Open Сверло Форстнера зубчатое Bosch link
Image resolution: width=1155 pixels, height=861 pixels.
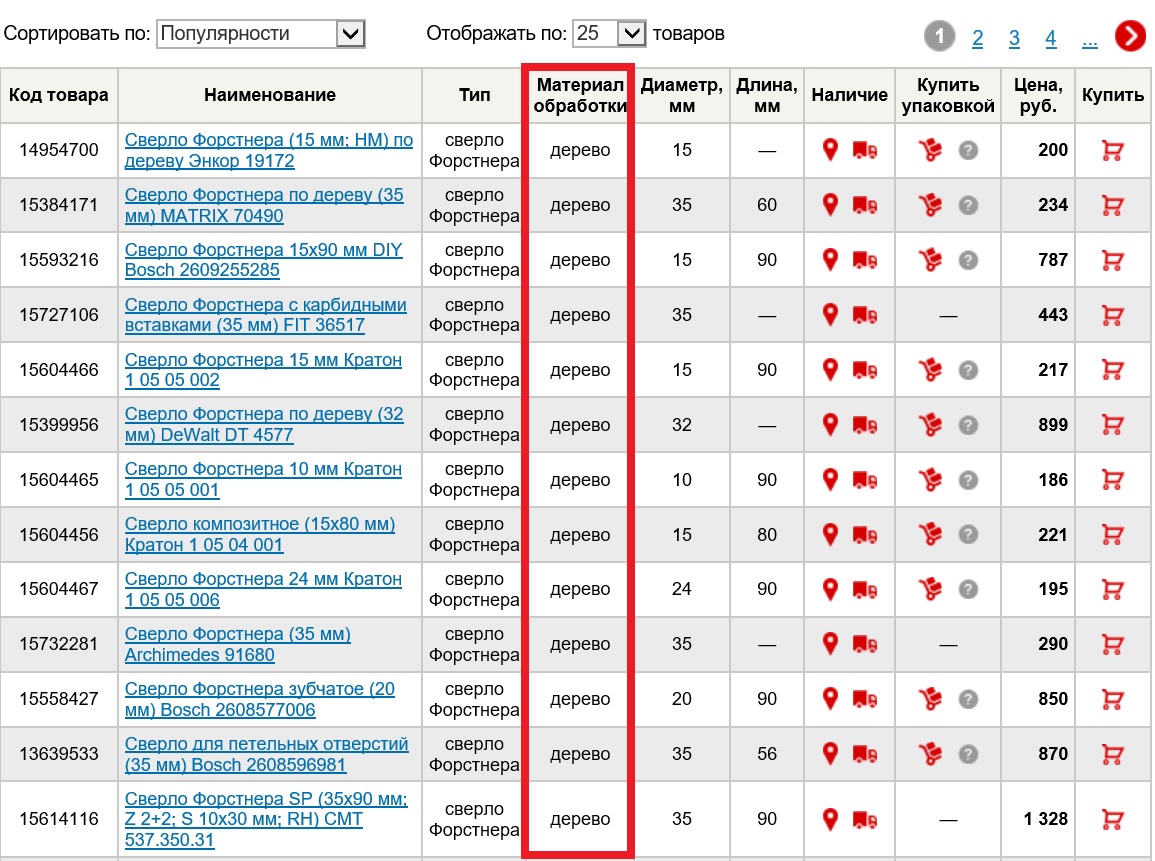pos(259,700)
